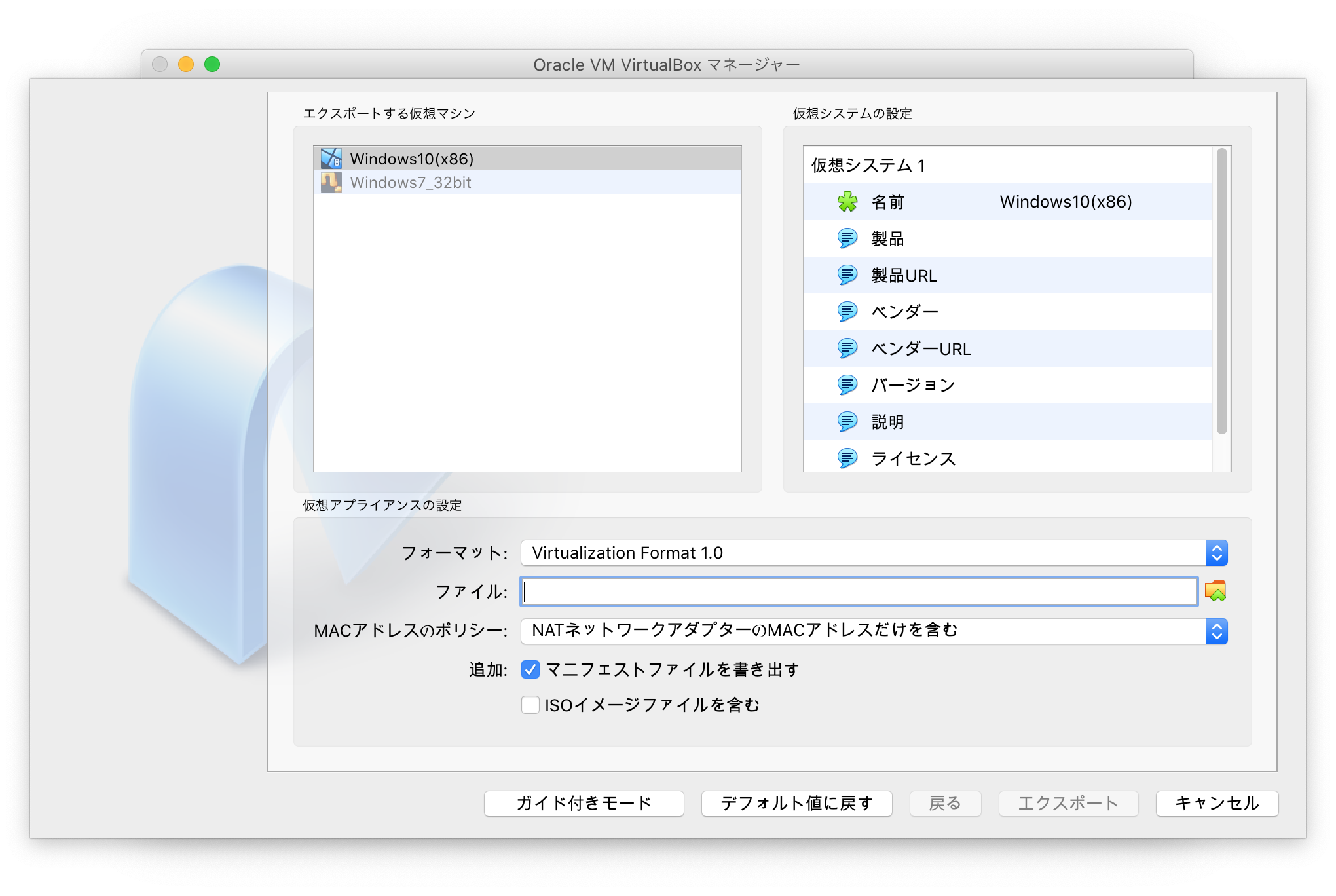Click the comment icon beside ライセンス
The image size is (1336, 896).
click(849, 458)
